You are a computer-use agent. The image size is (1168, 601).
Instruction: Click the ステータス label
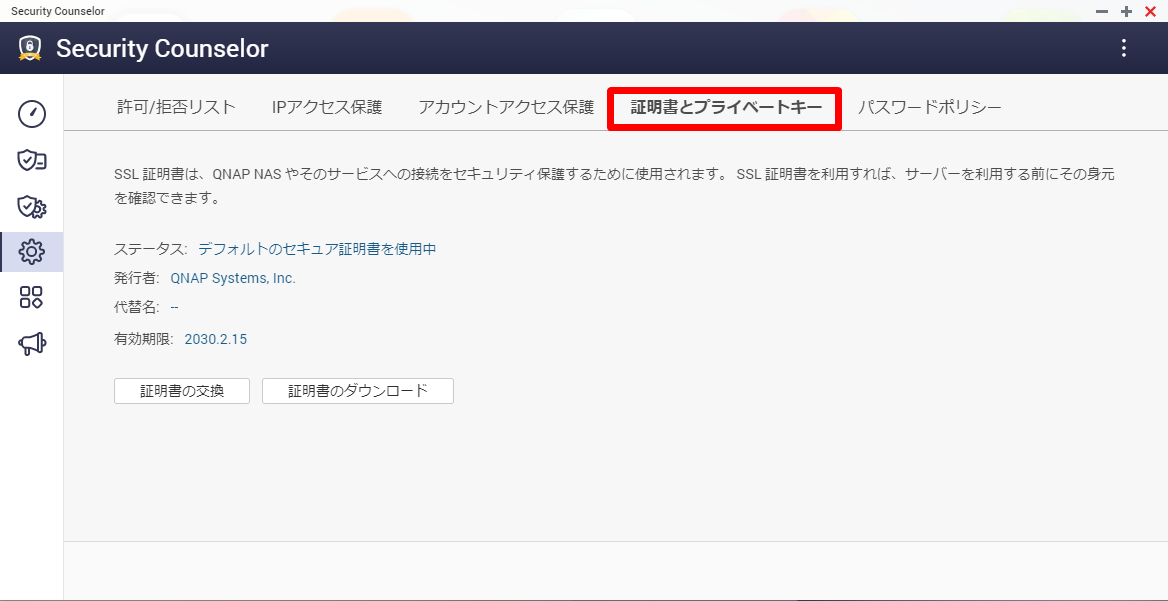(151, 249)
